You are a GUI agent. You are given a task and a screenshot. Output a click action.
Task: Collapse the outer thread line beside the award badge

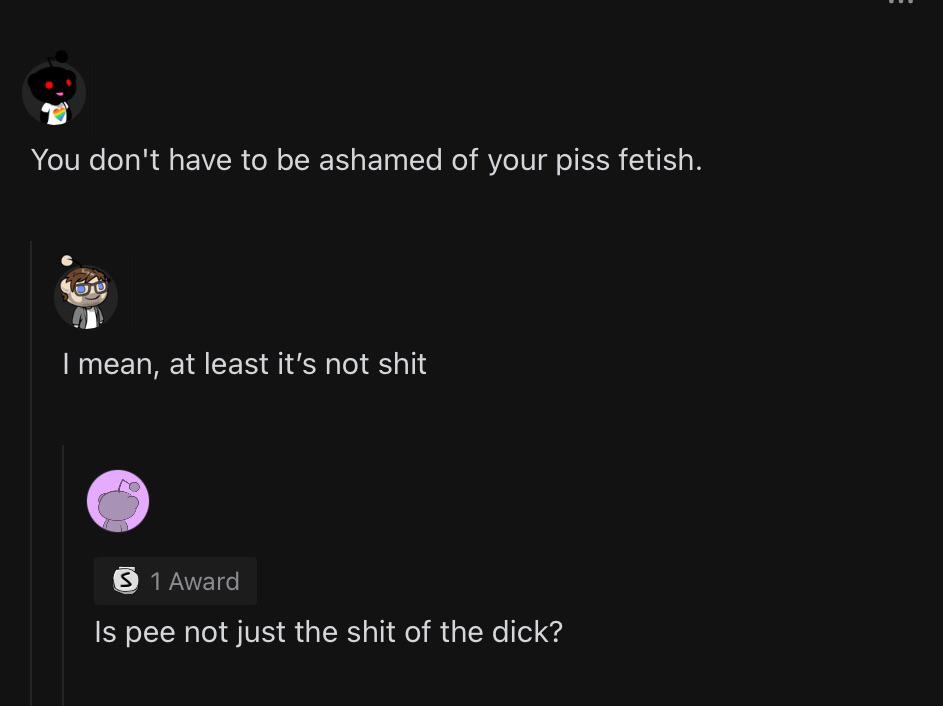pos(31,580)
